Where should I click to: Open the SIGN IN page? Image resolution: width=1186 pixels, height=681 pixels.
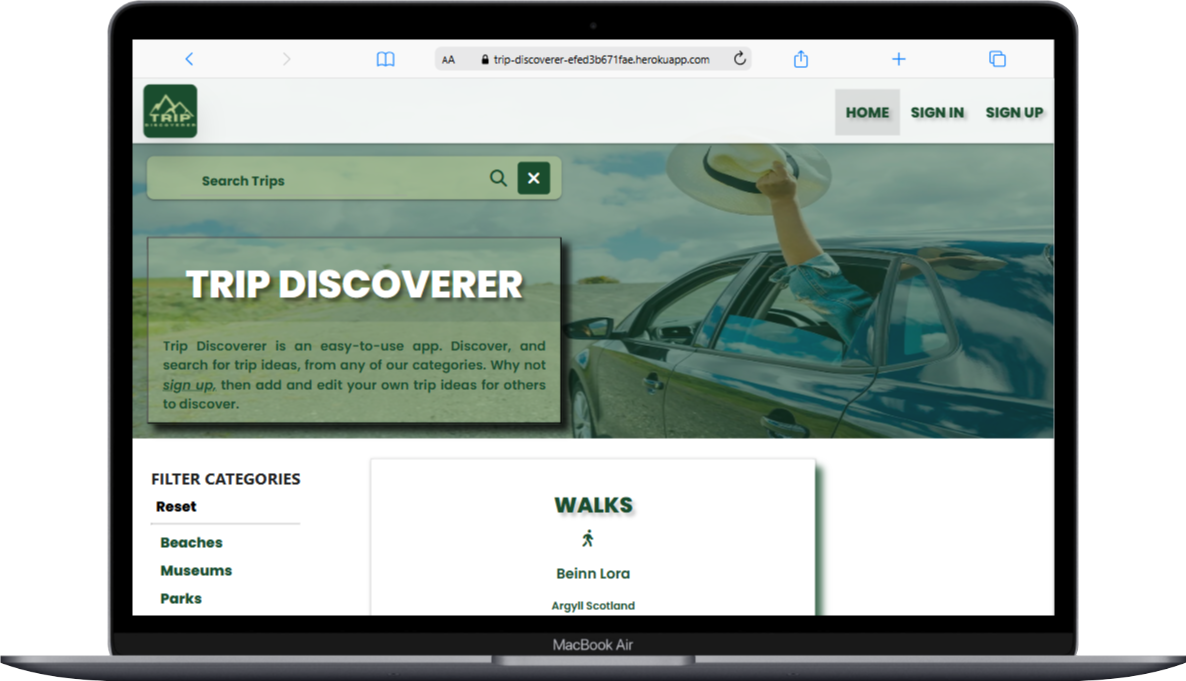click(937, 112)
